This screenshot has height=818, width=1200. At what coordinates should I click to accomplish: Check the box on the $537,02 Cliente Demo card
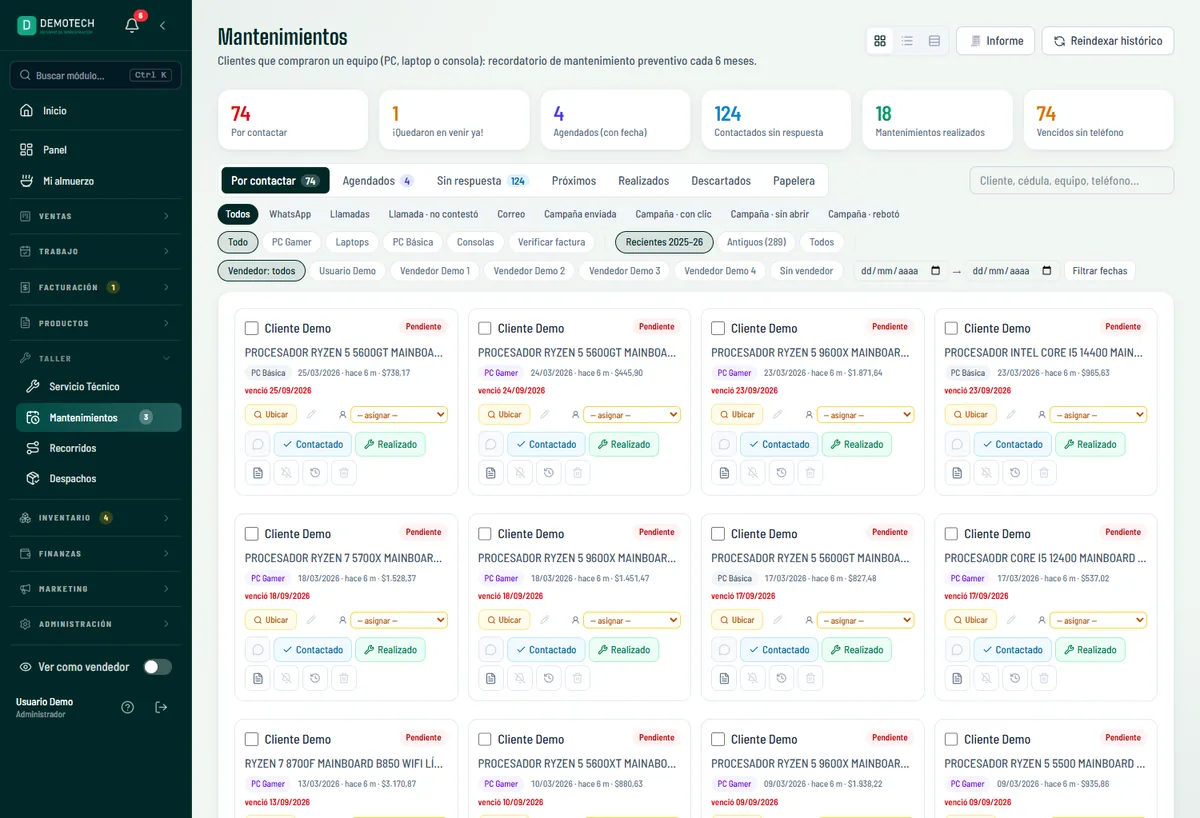(951, 534)
